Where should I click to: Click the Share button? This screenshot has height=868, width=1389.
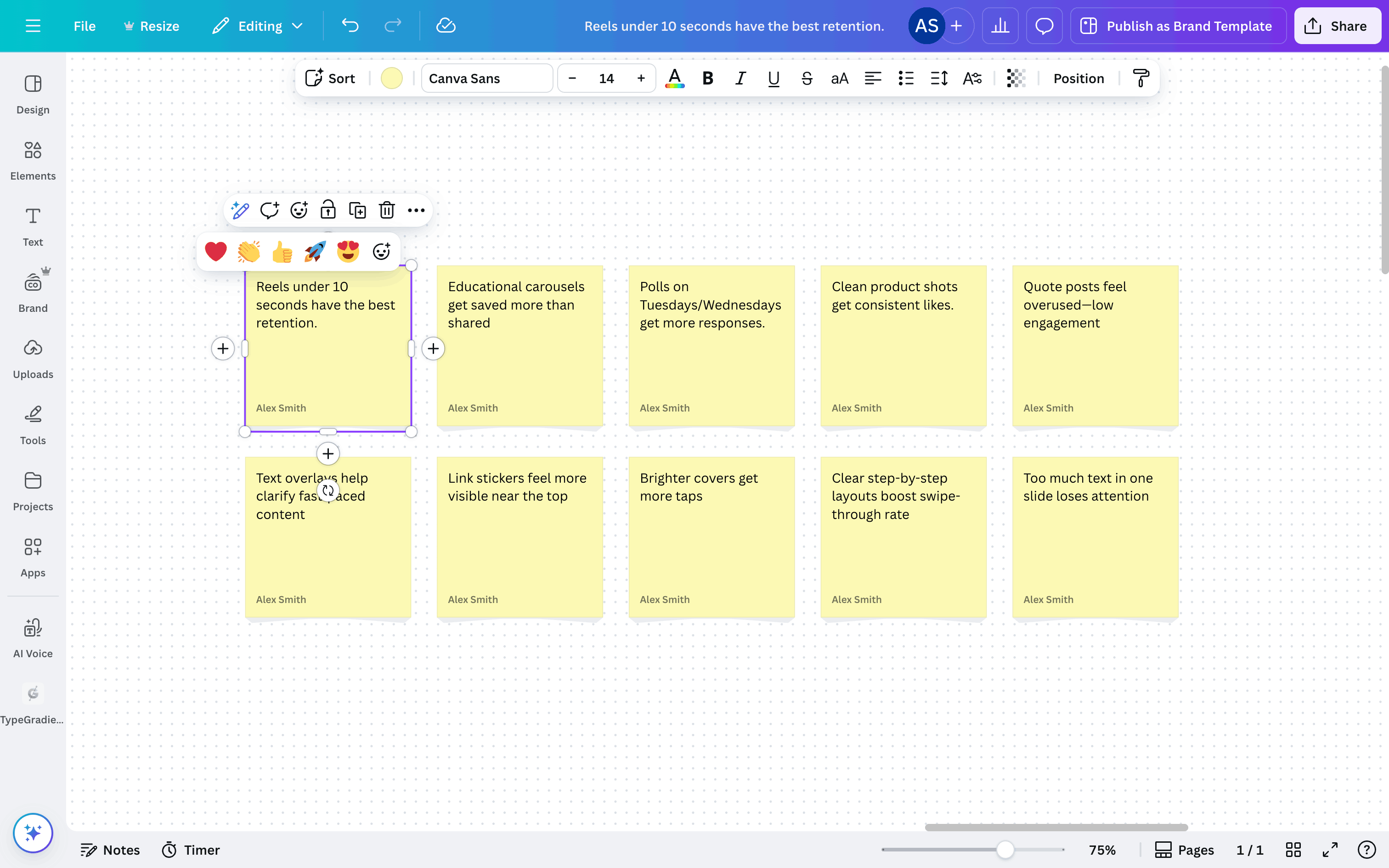pos(1337,26)
